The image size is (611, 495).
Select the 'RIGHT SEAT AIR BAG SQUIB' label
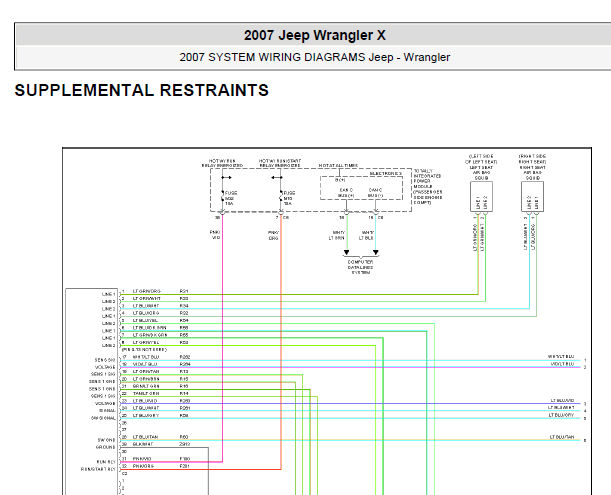point(532,172)
